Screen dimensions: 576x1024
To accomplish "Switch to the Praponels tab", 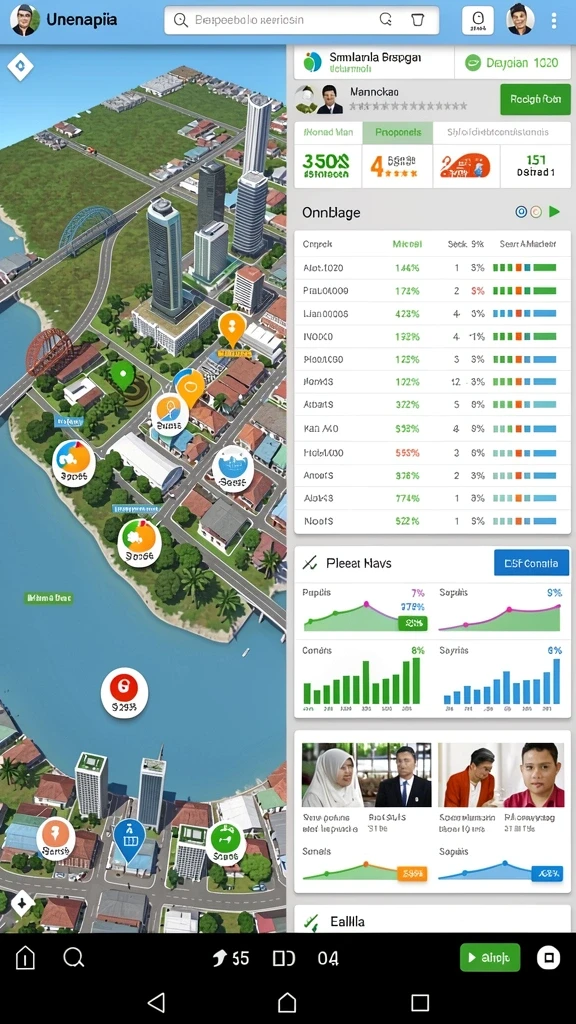I will point(398,132).
